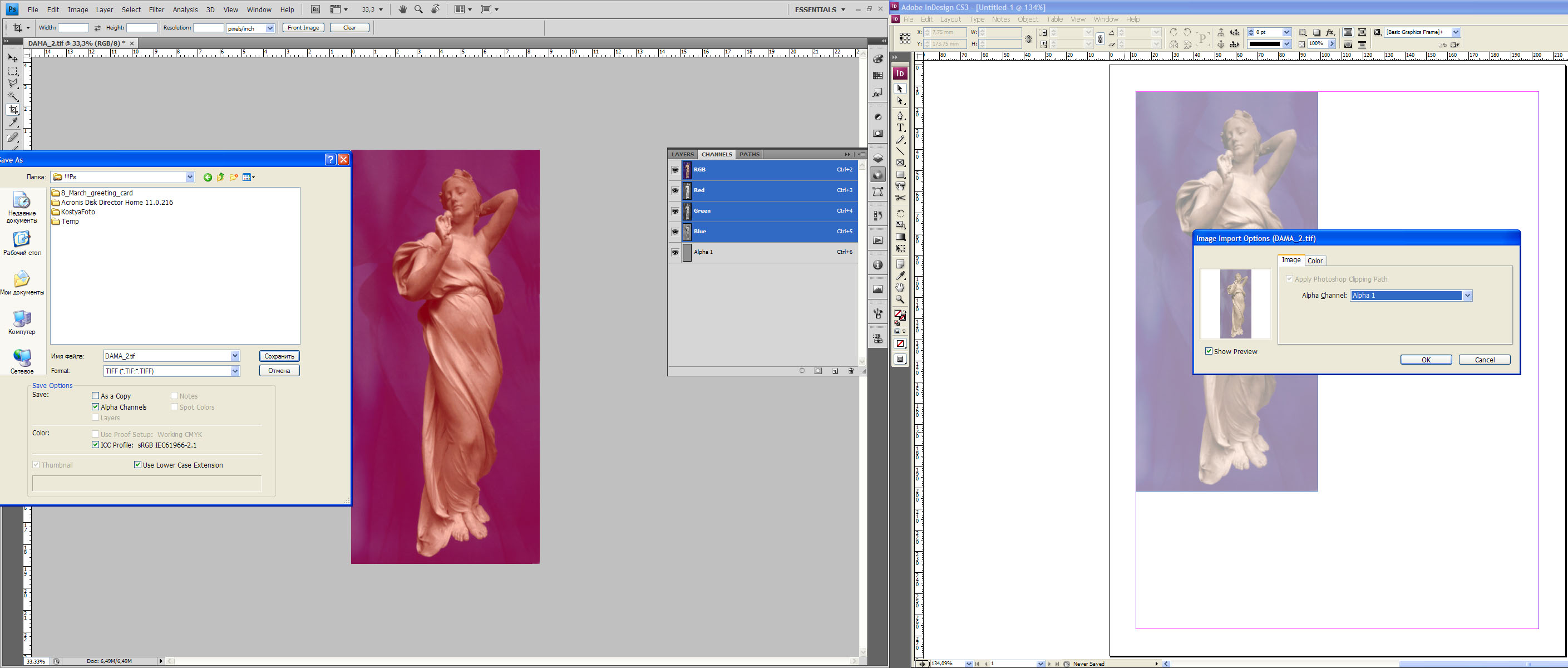Select the InDesign Rectangle Frame tool
The width and height of the screenshot is (1568, 668).
click(900, 163)
